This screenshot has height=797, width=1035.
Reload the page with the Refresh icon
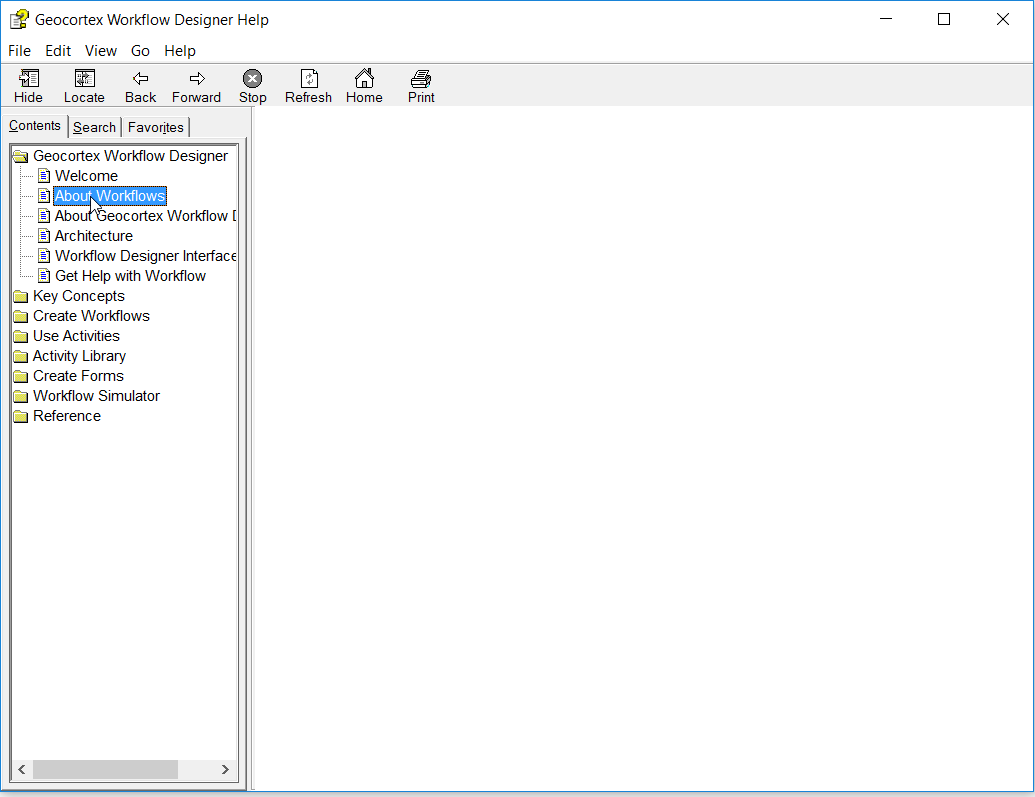309,79
